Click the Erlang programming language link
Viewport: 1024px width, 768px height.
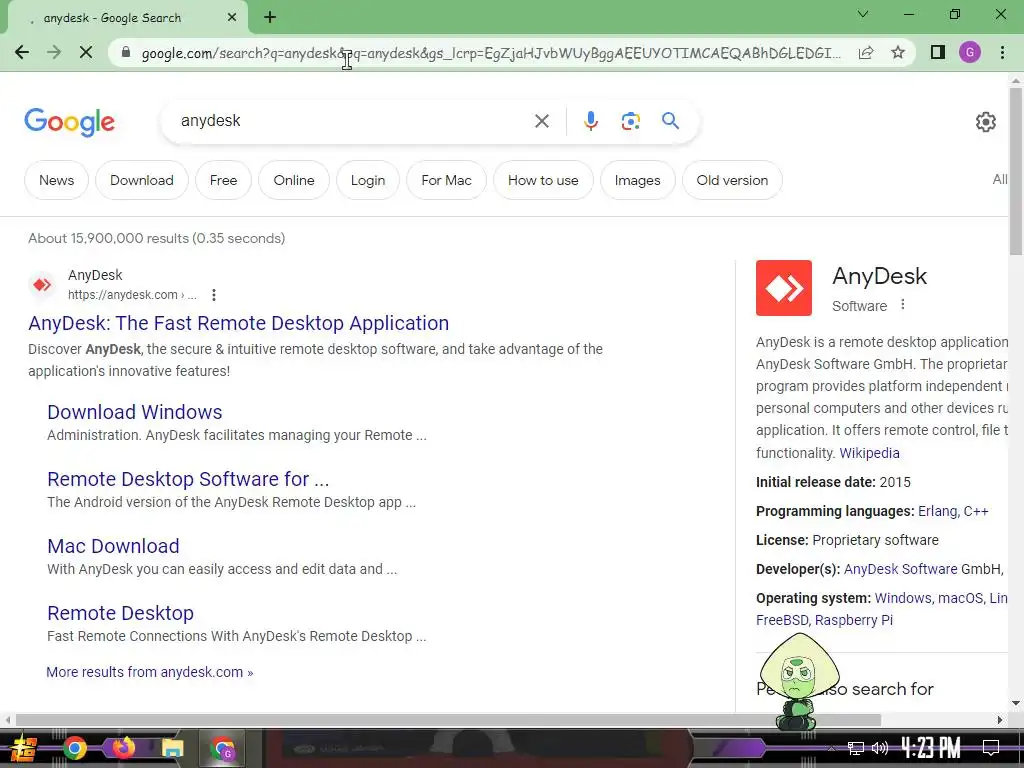[938, 511]
